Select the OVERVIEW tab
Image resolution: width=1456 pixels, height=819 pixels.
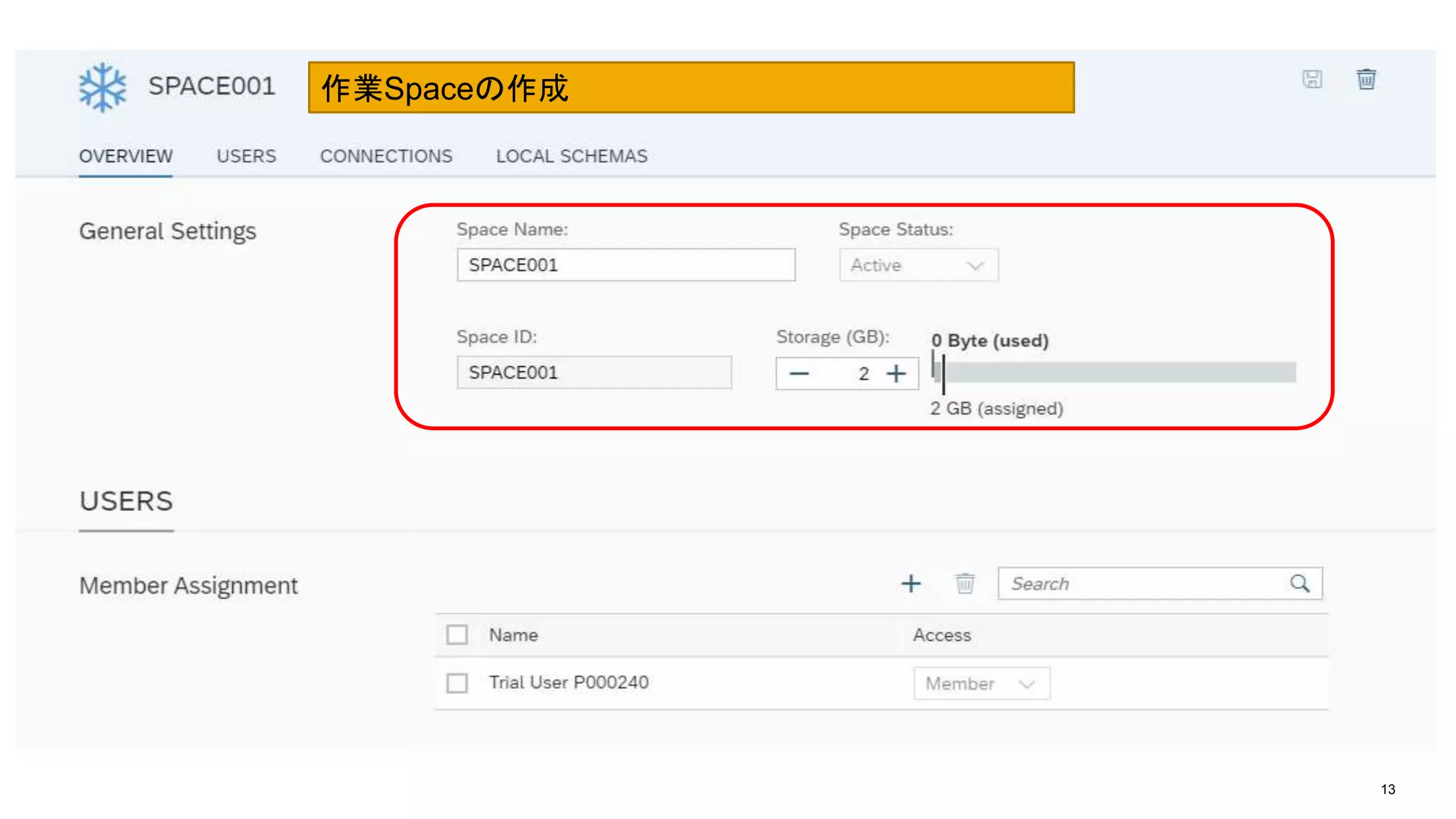coord(126,156)
